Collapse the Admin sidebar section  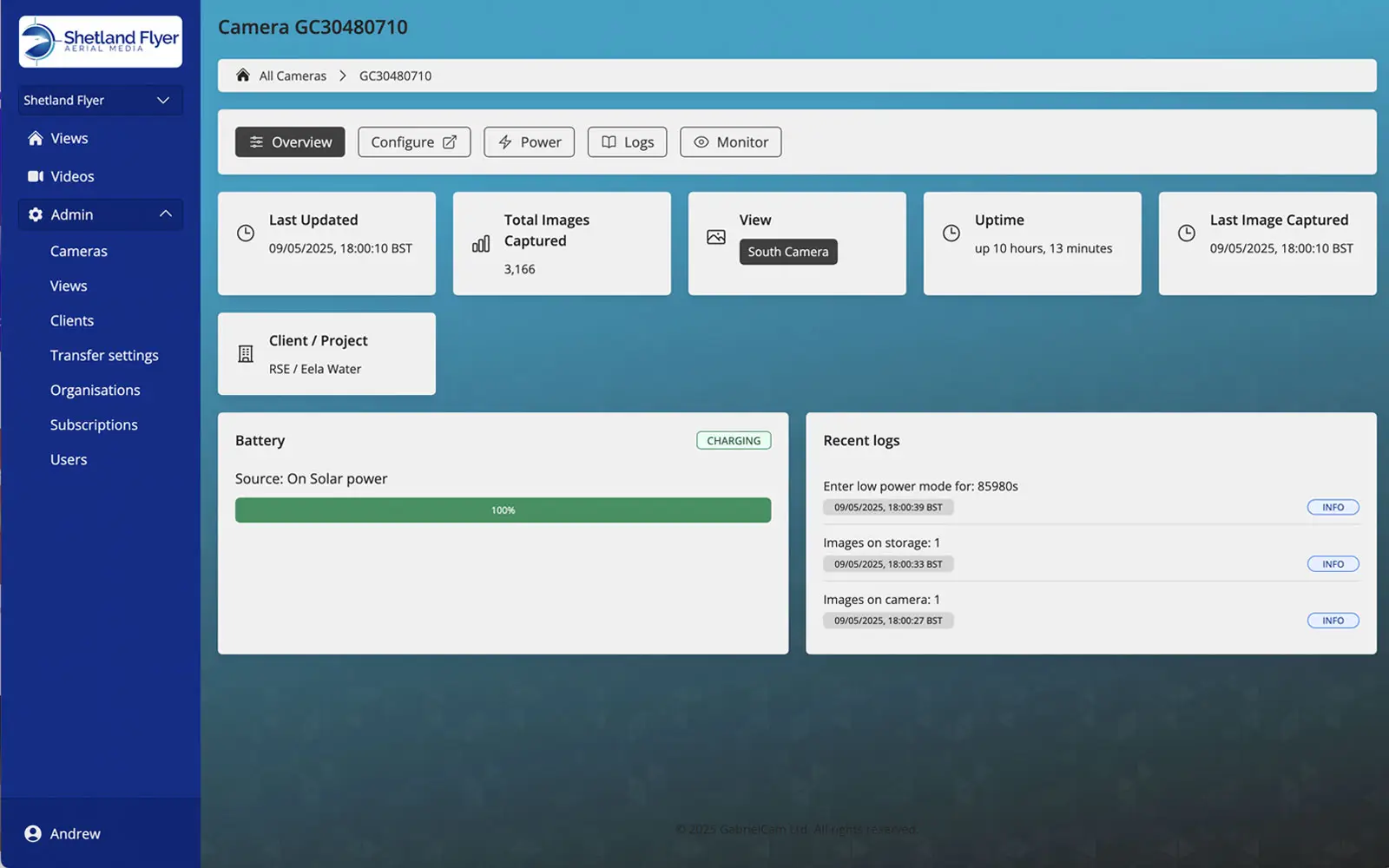tap(164, 214)
